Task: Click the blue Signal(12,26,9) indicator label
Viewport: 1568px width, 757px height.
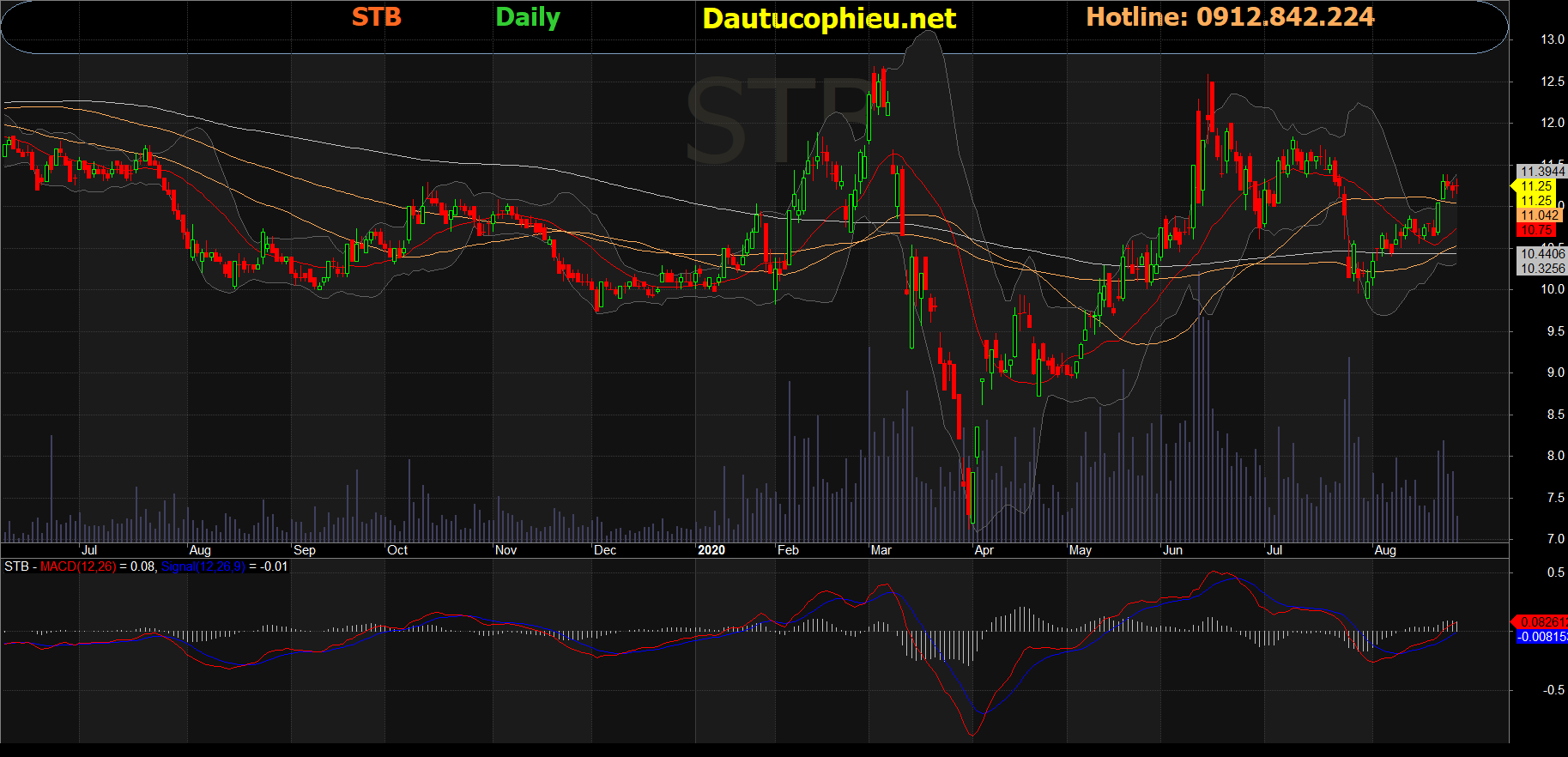Action: [x=203, y=566]
